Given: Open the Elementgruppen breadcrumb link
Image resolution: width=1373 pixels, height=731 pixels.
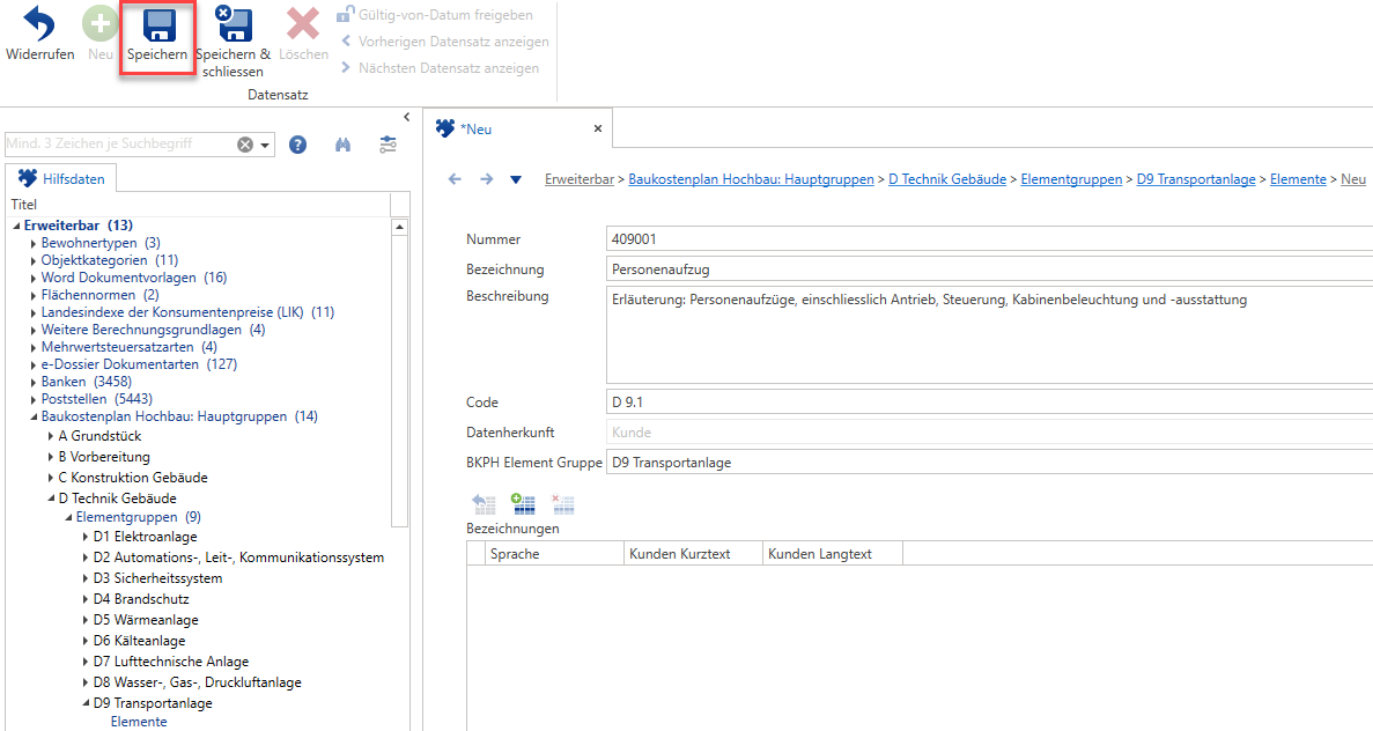Looking at the screenshot, I should pyautogui.click(x=1071, y=179).
